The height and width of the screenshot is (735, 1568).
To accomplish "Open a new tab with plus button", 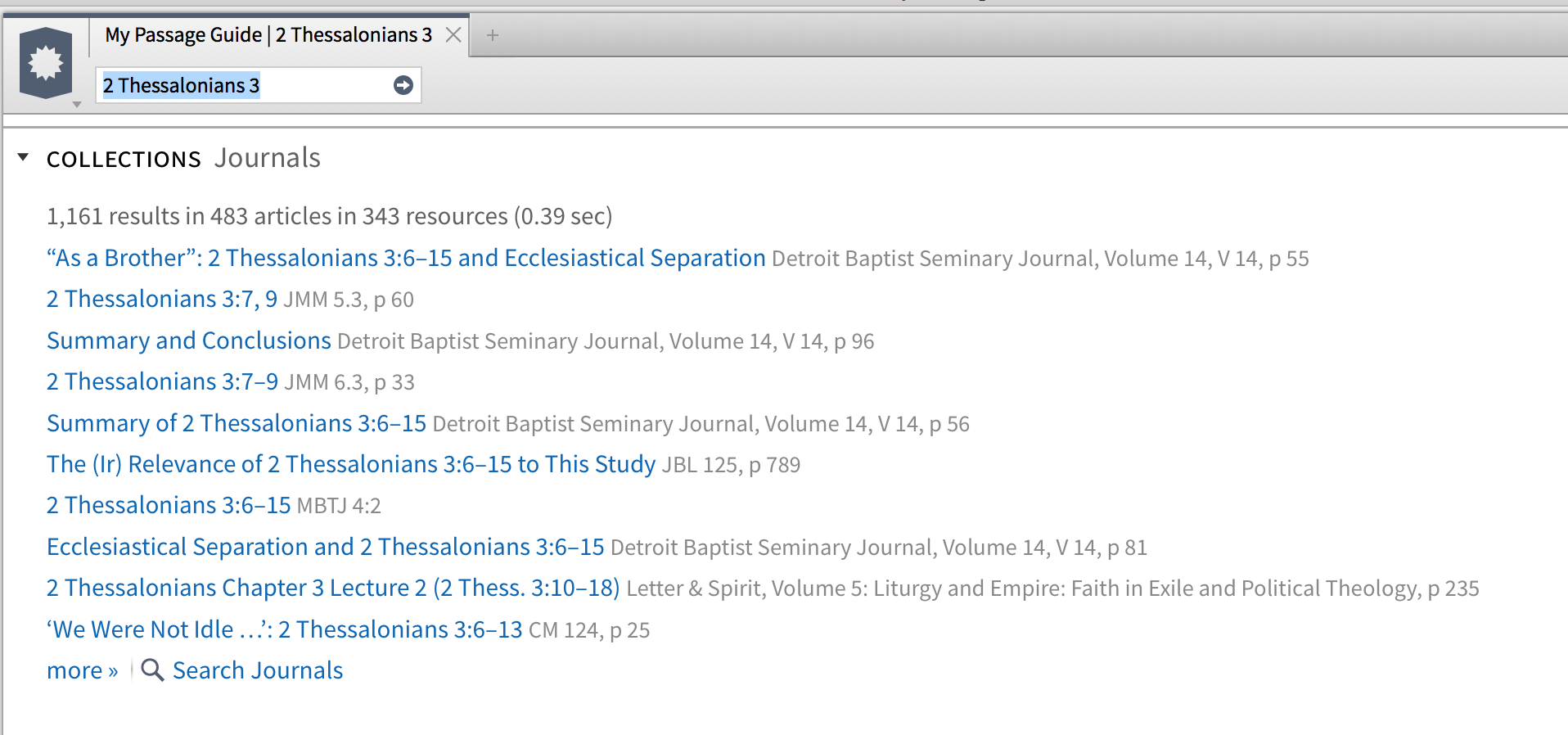I will coord(493,35).
